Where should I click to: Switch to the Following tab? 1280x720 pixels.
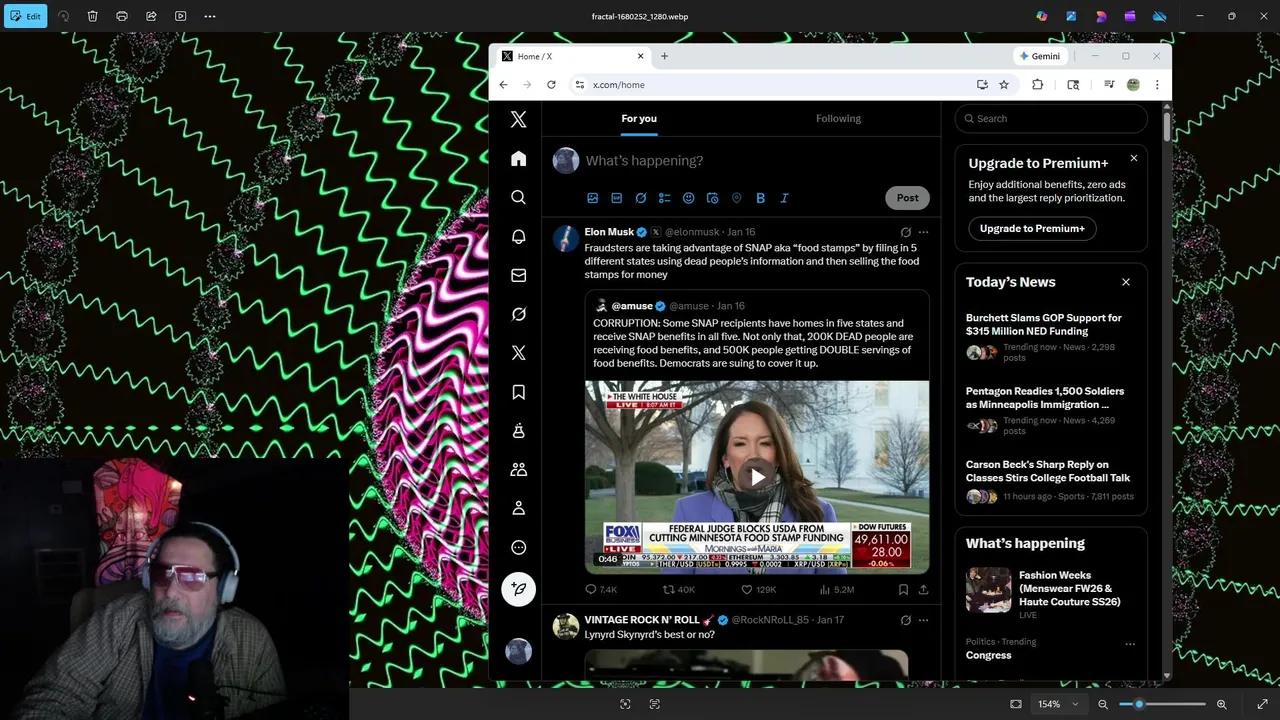click(x=838, y=118)
